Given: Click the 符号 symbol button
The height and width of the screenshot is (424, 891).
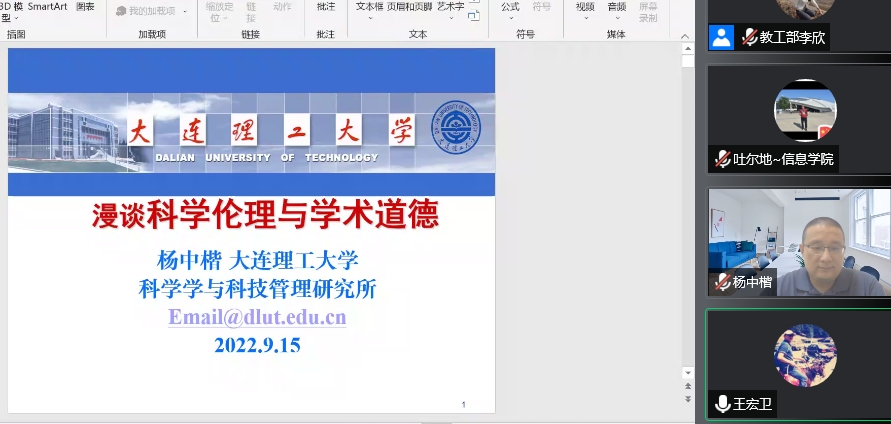Looking at the screenshot, I should [x=542, y=7].
